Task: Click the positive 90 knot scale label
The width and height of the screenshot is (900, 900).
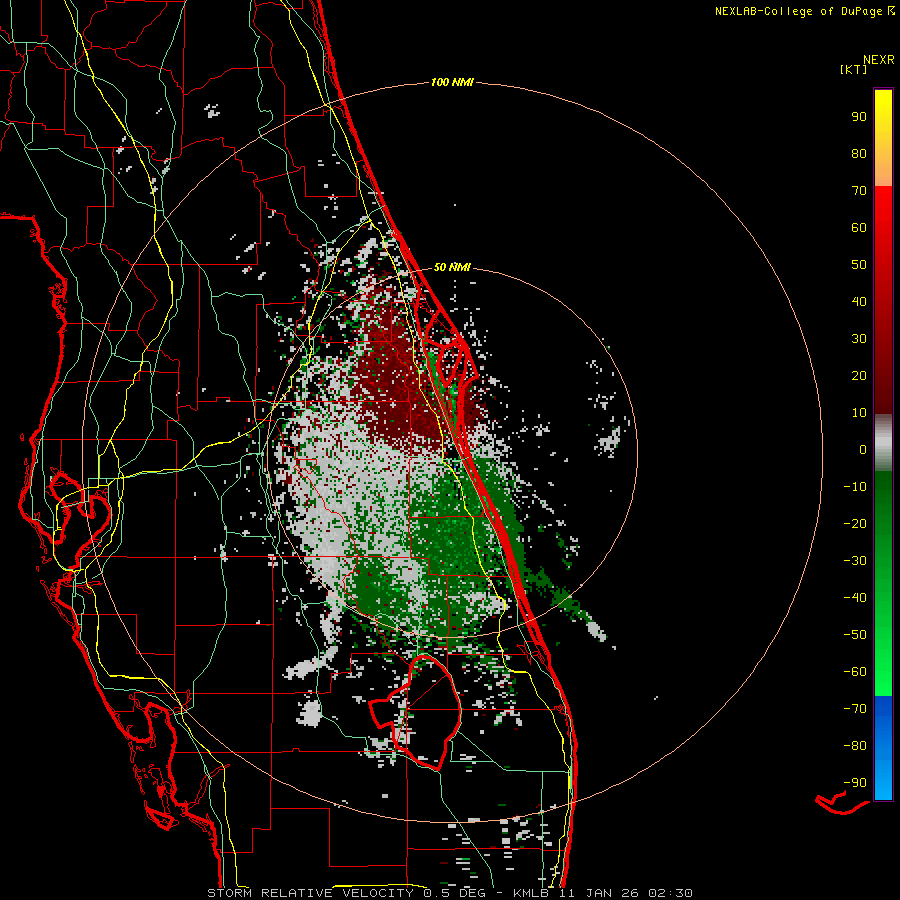Action: (x=859, y=117)
